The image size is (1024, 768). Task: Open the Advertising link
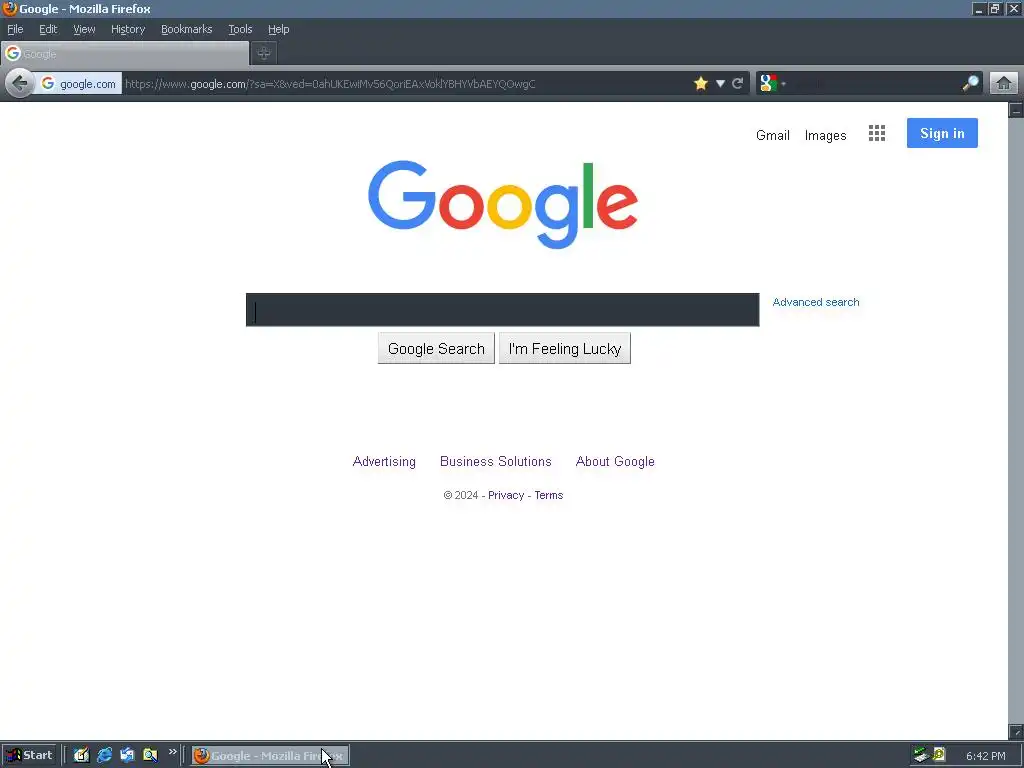384,462
